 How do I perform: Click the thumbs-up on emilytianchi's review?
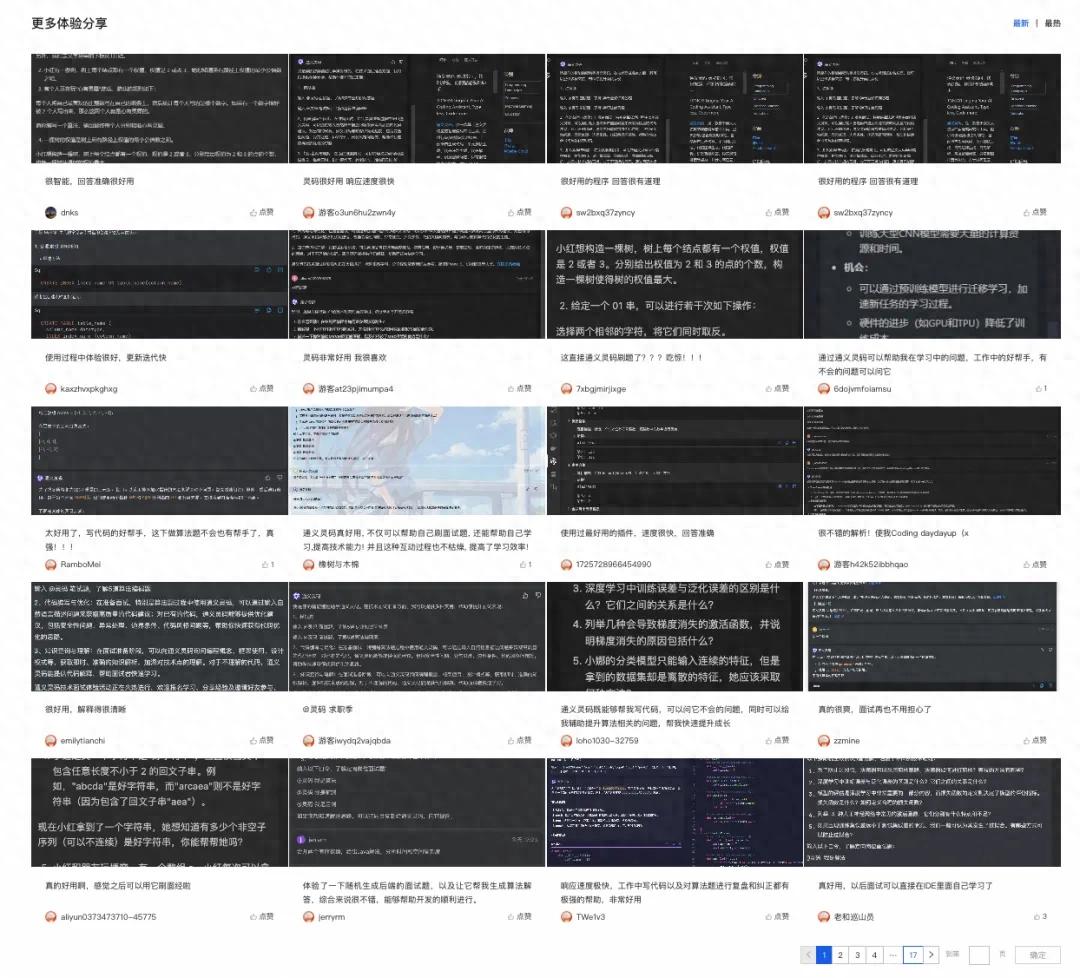coord(261,741)
